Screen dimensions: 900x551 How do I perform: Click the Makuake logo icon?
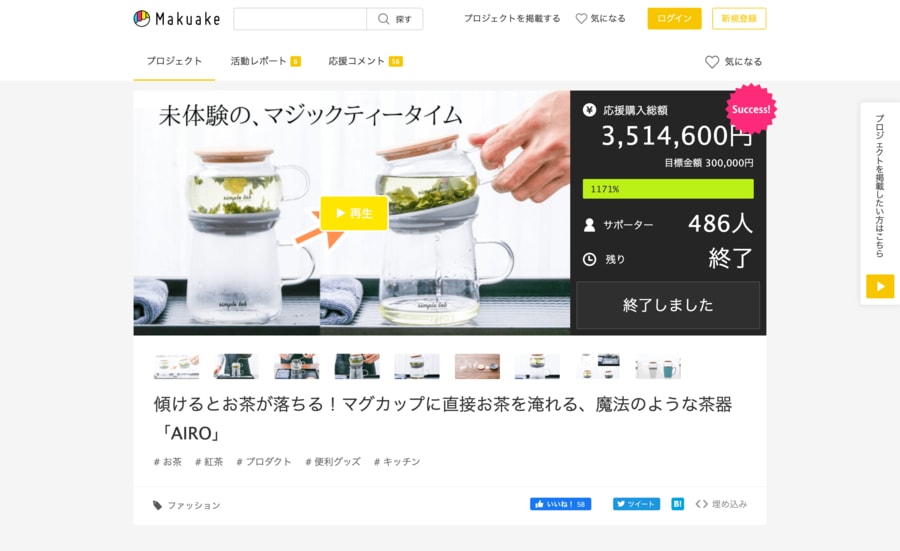pyautogui.click(x=141, y=19)
